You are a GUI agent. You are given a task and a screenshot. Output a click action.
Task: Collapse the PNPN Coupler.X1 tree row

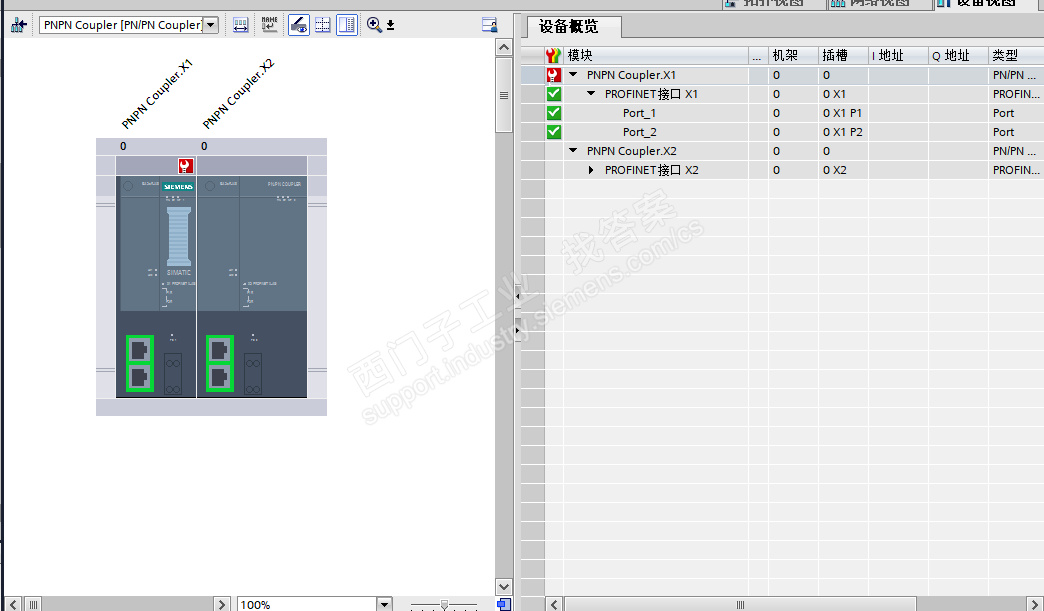(573, 75)
